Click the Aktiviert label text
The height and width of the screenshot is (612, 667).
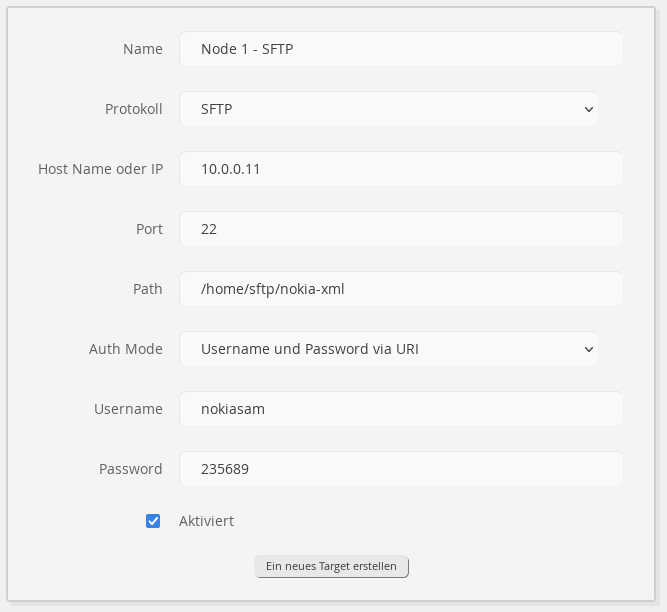point(206,521)
